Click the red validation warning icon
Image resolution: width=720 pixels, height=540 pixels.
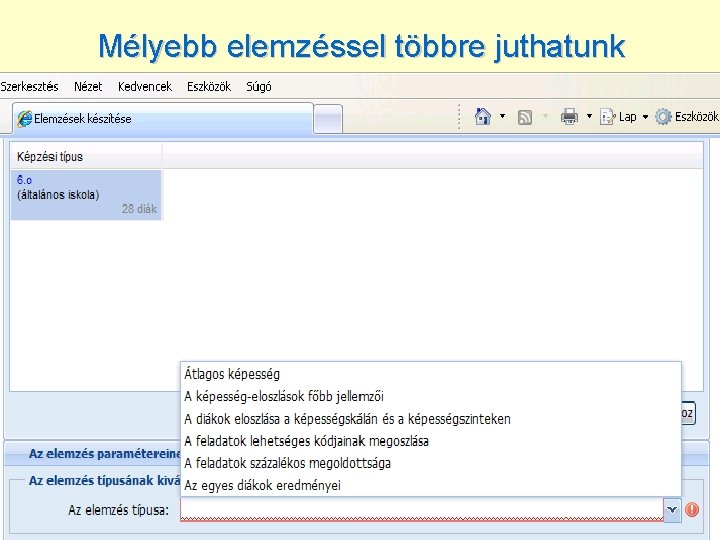coord(692,510)
